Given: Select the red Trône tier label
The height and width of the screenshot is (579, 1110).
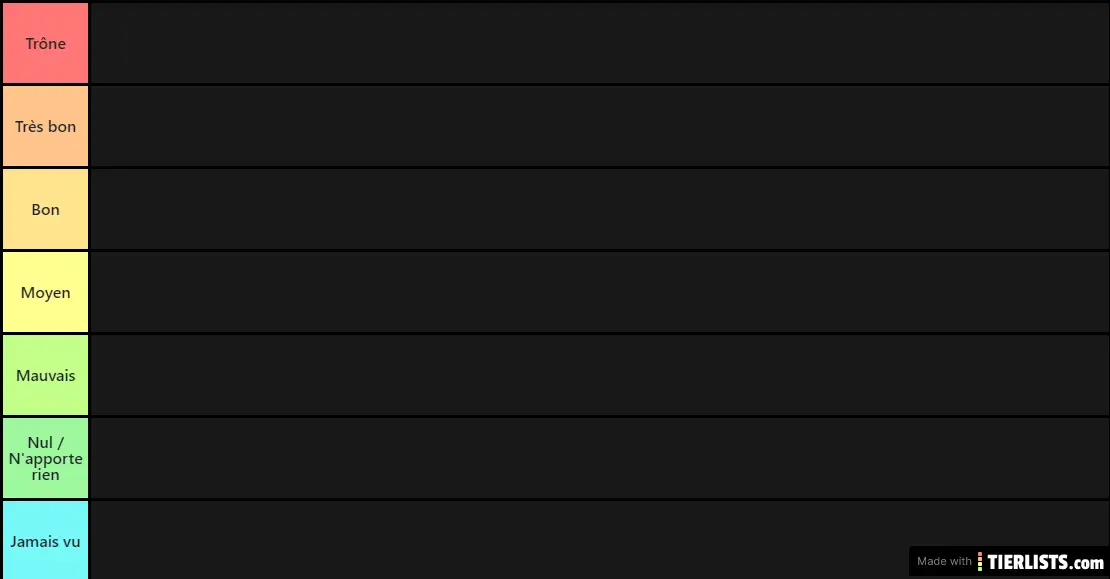Looking at the screenshot, I should [x=46, y=43].
